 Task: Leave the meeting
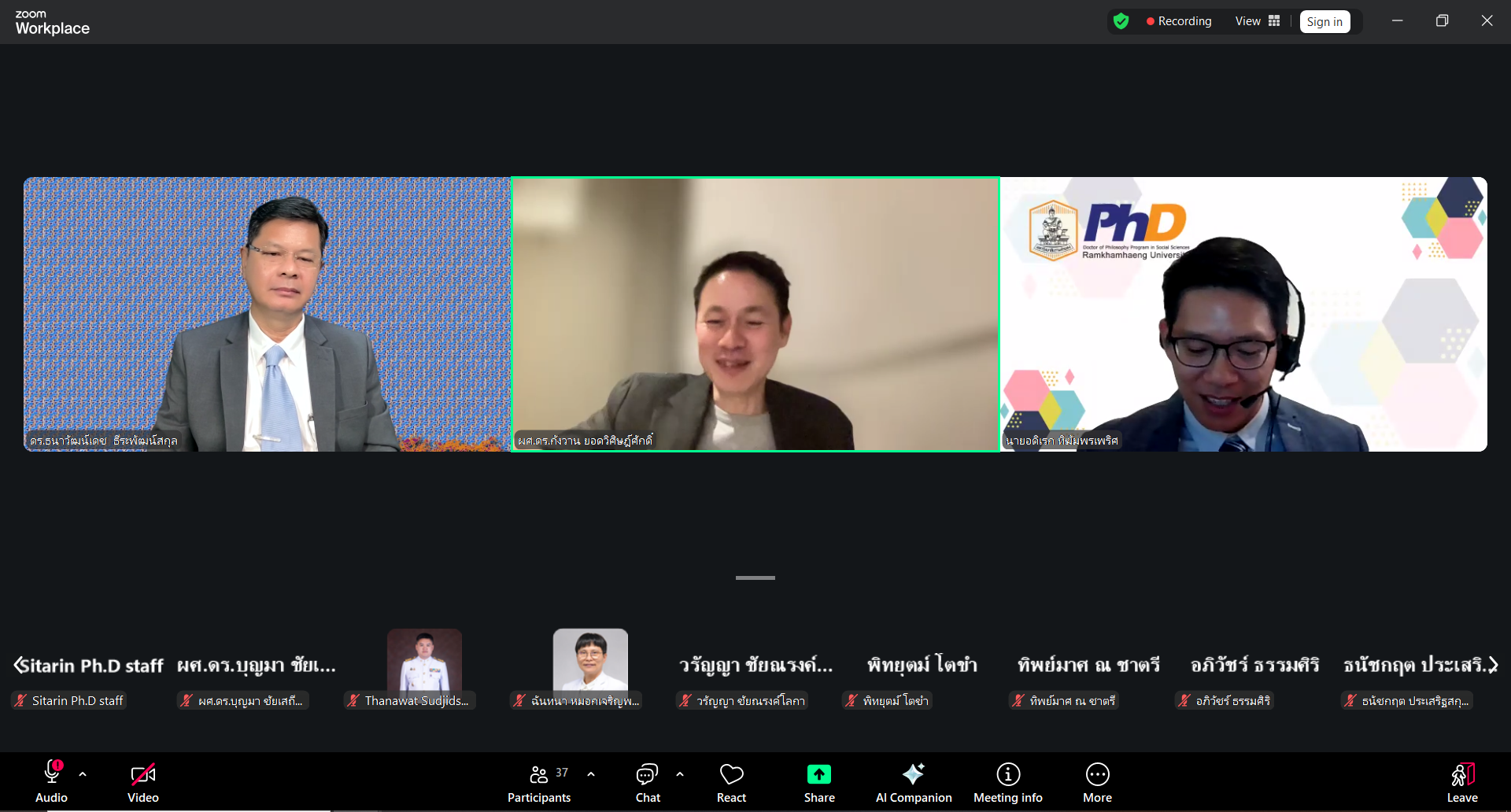1461,783
